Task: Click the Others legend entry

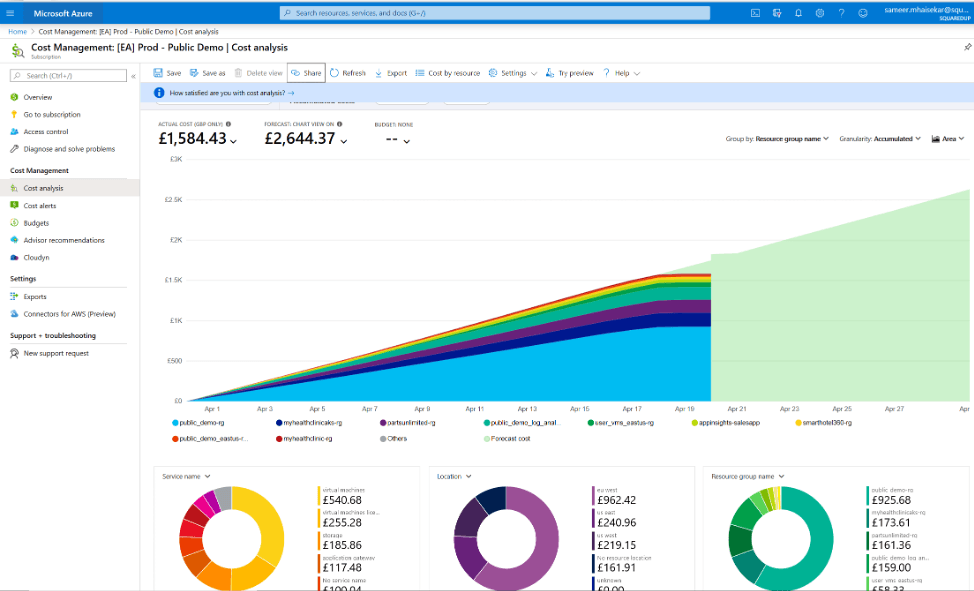Action: pos(393,439)
